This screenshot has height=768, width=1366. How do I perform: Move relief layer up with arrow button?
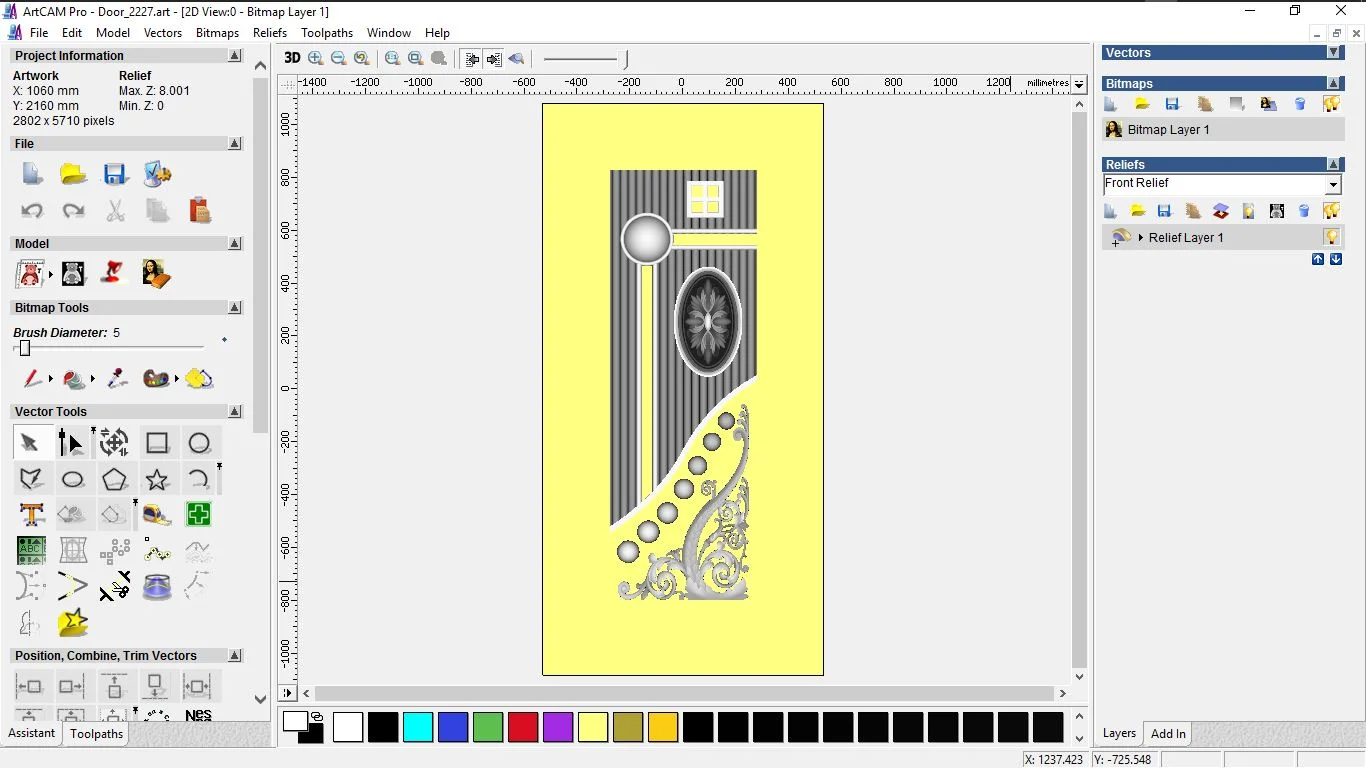[x=1318, y=259]
